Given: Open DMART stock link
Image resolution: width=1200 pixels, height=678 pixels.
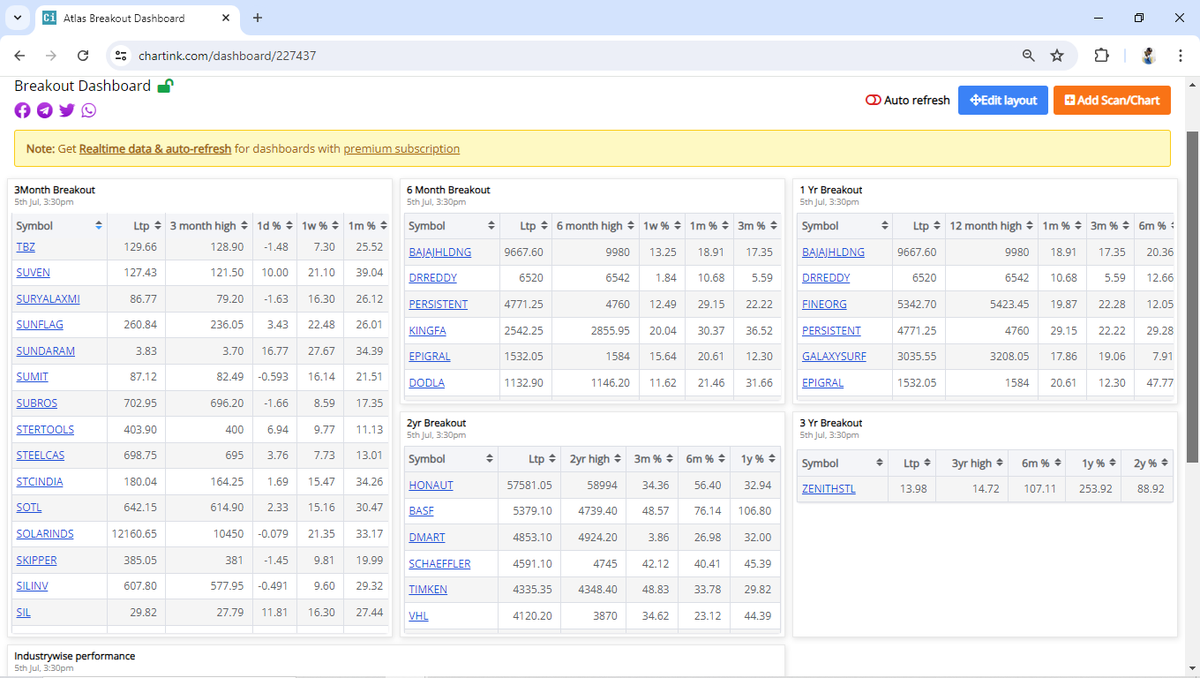Looking at the screenshot, I should [x=427, y=537].
